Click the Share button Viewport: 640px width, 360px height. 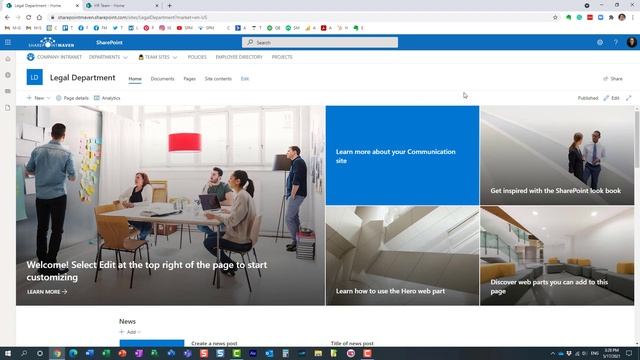[613, 79]
